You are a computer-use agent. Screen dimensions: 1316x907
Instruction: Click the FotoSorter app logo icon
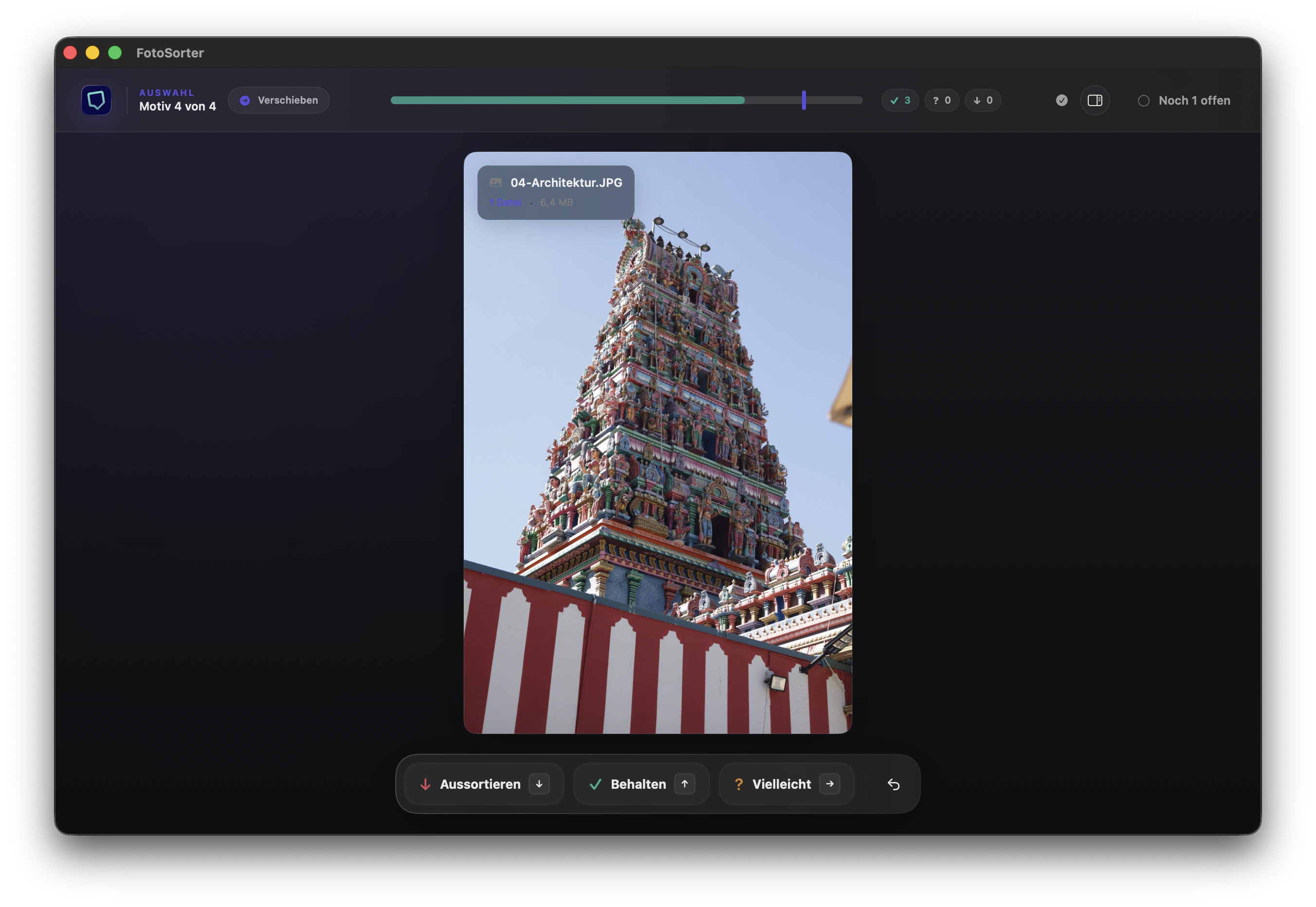[96, 100]
